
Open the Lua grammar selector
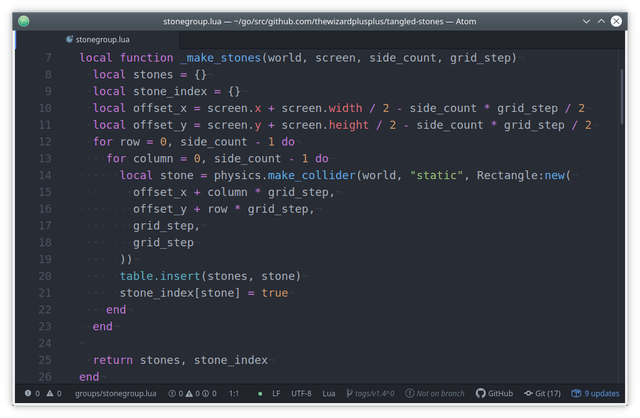point(329,394)
